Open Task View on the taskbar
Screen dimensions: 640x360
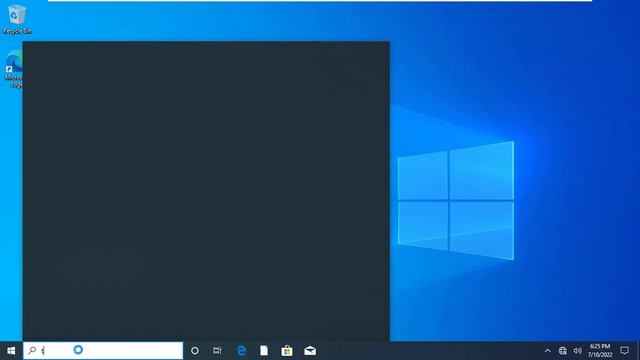tap(217, 351)
